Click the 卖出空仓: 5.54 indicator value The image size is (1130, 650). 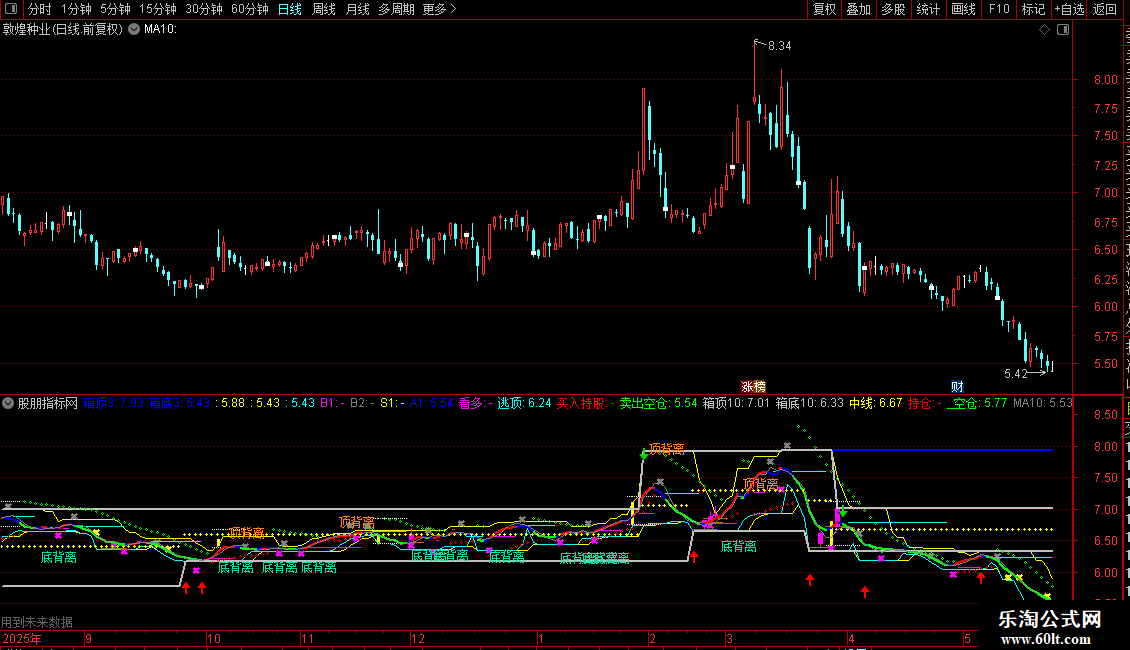tap(658, 404)
